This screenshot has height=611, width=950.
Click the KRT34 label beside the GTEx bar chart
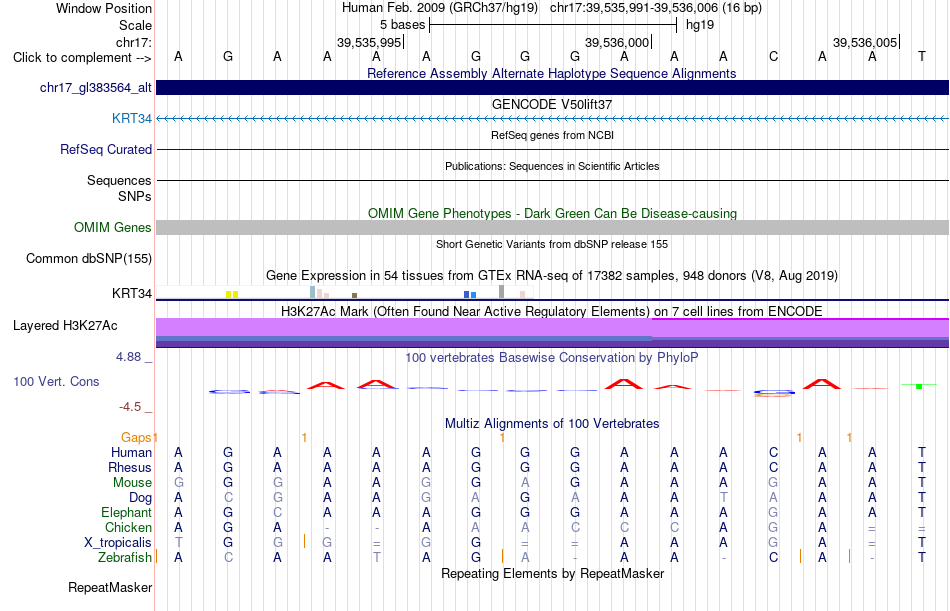tap(131, 293)
